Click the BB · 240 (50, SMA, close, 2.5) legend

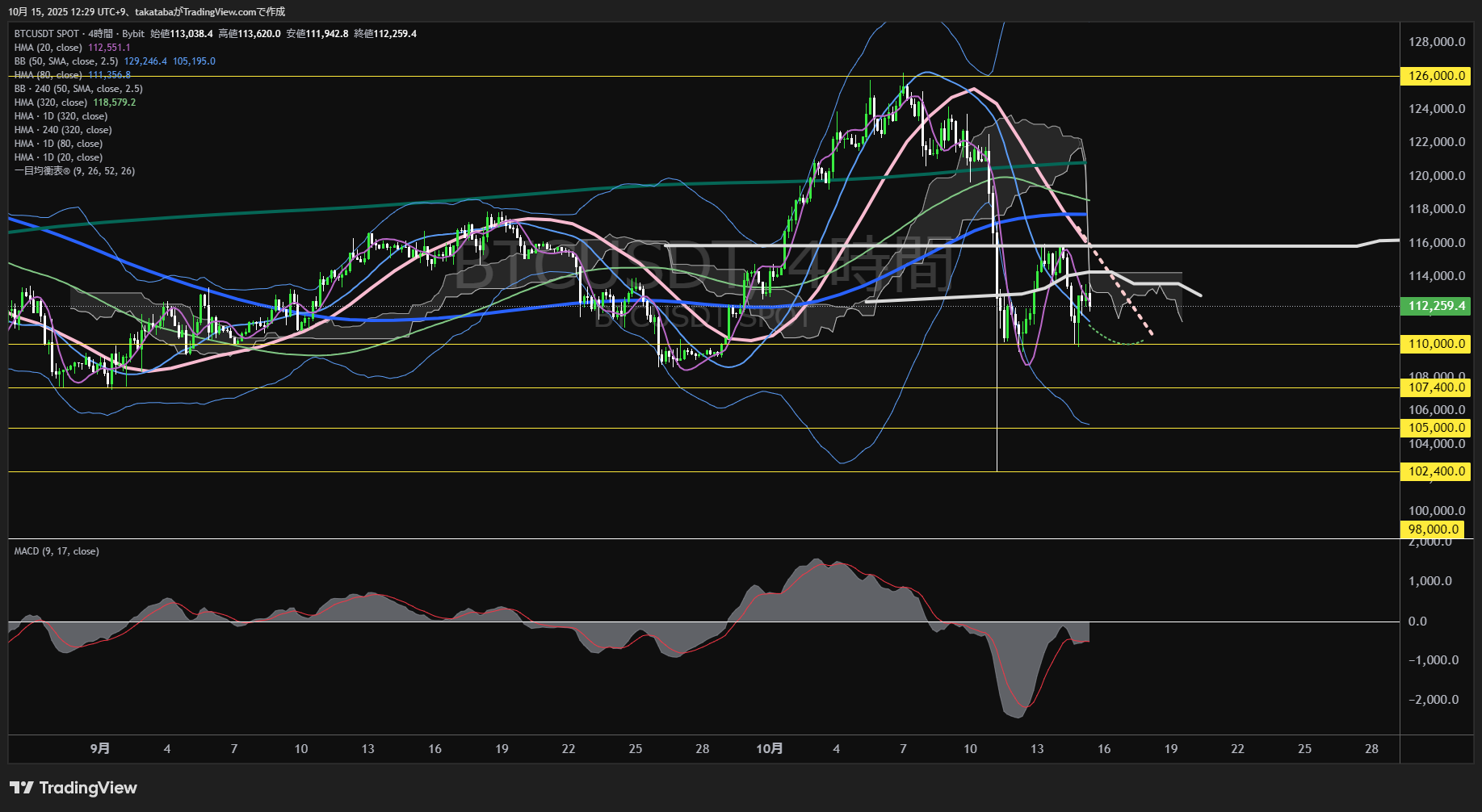pos(78,89)
